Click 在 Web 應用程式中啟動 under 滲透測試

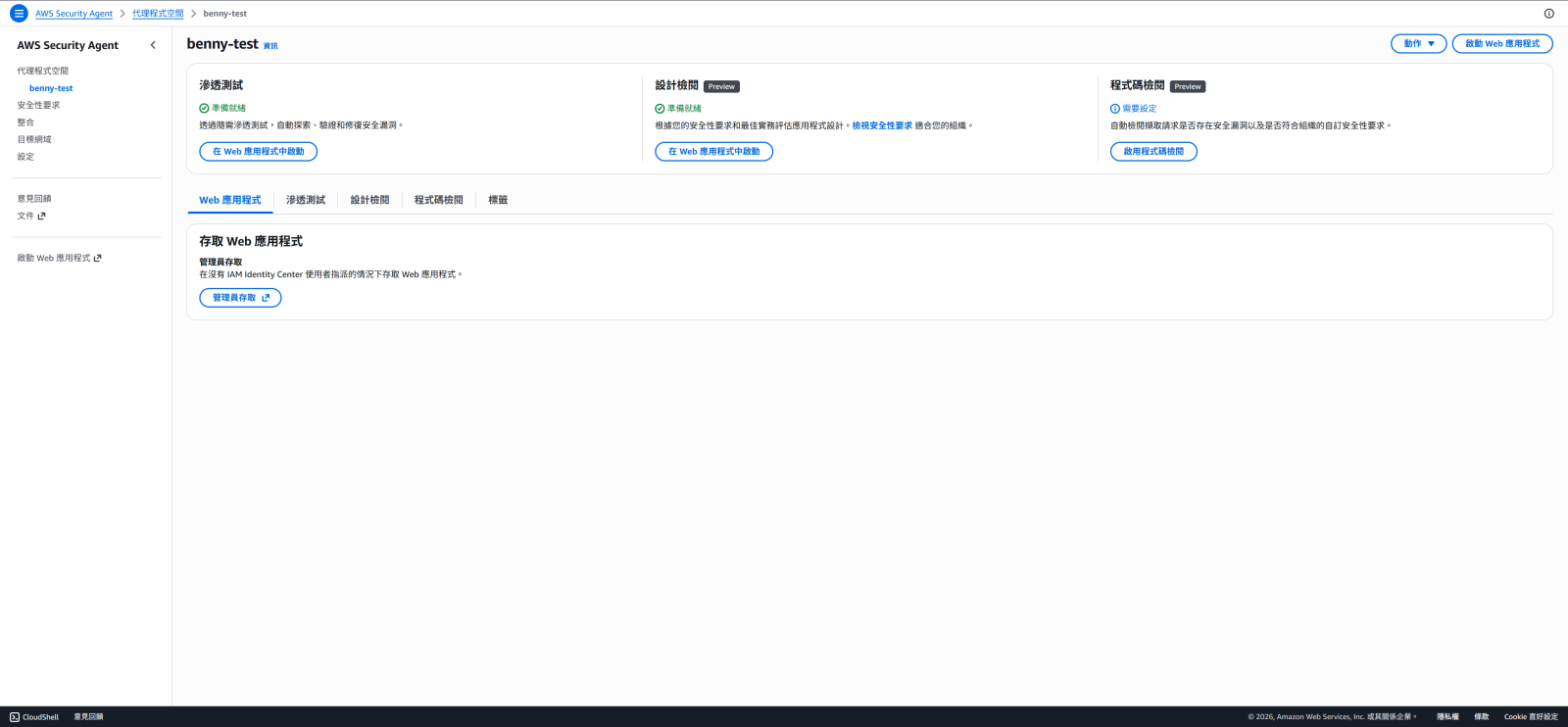coord(258,152)
